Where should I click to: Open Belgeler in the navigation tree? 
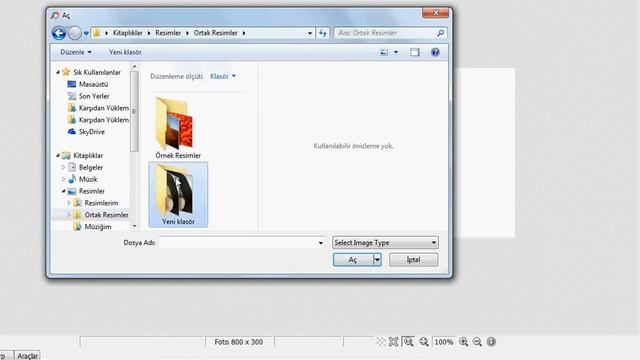click(x=91, y=167)
